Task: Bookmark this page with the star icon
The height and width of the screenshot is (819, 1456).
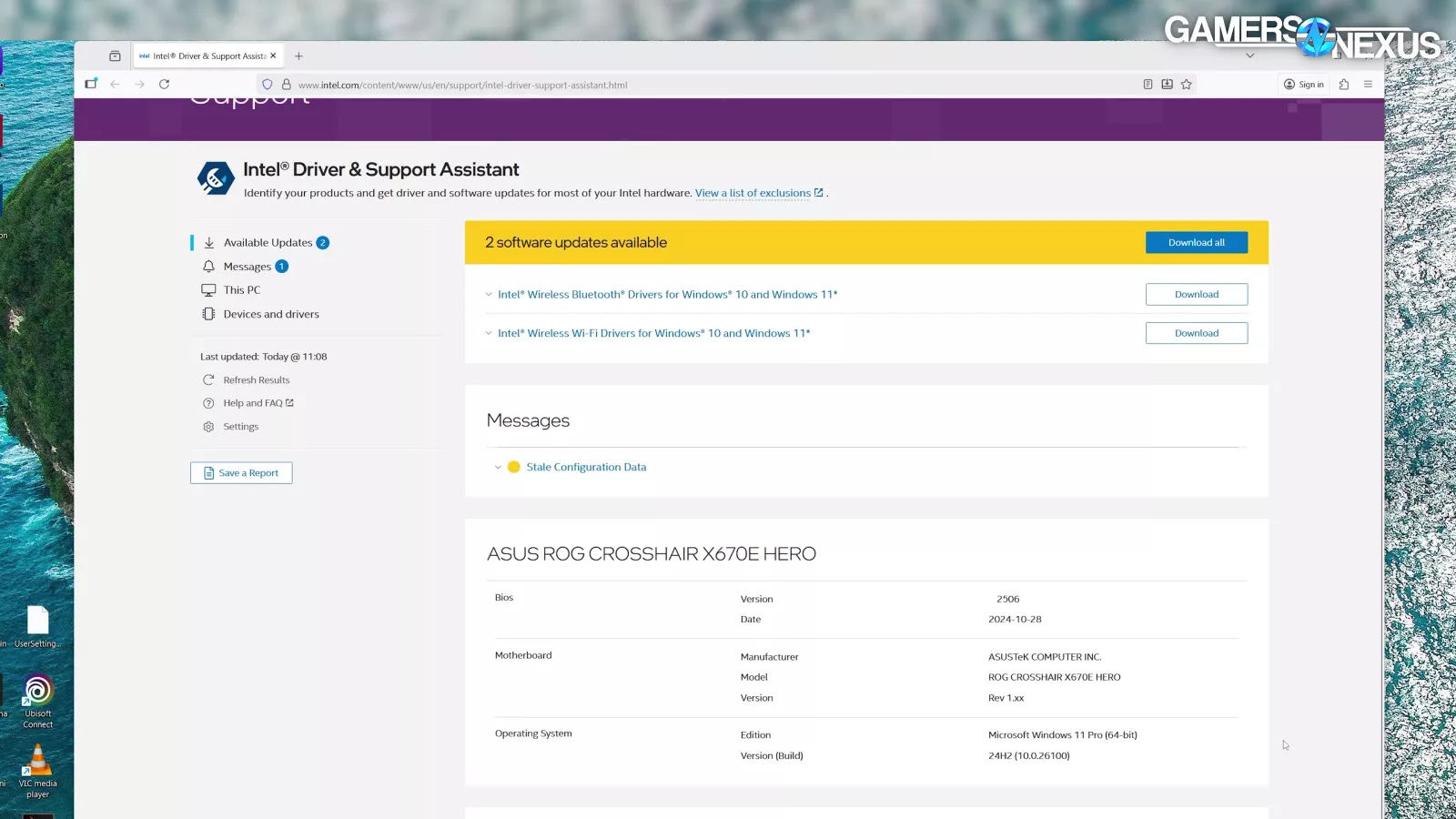Action: click(1187, 85)
